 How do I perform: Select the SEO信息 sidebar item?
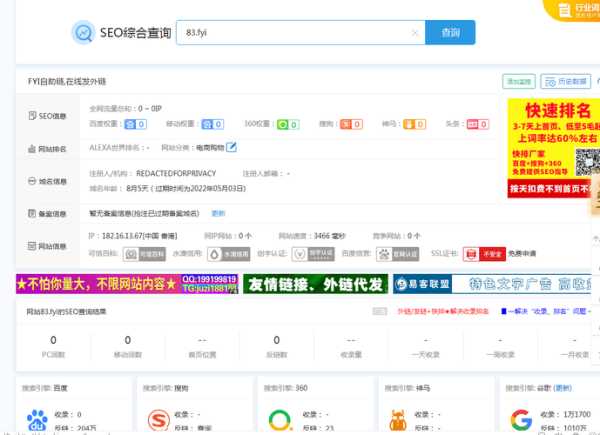click(47, 116)
